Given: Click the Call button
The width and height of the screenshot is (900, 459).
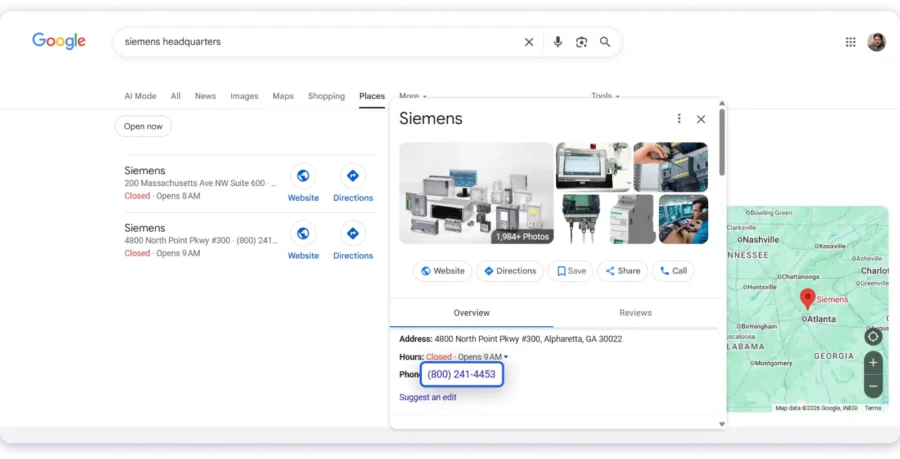Looking at the screenshot, I should coord(673,271).
